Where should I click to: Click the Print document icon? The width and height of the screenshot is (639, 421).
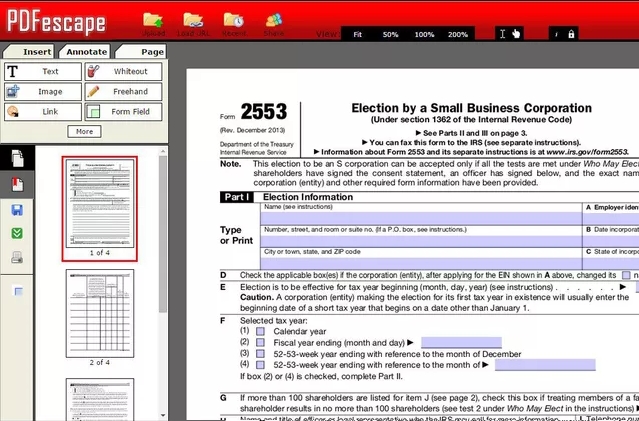point(17,258)
